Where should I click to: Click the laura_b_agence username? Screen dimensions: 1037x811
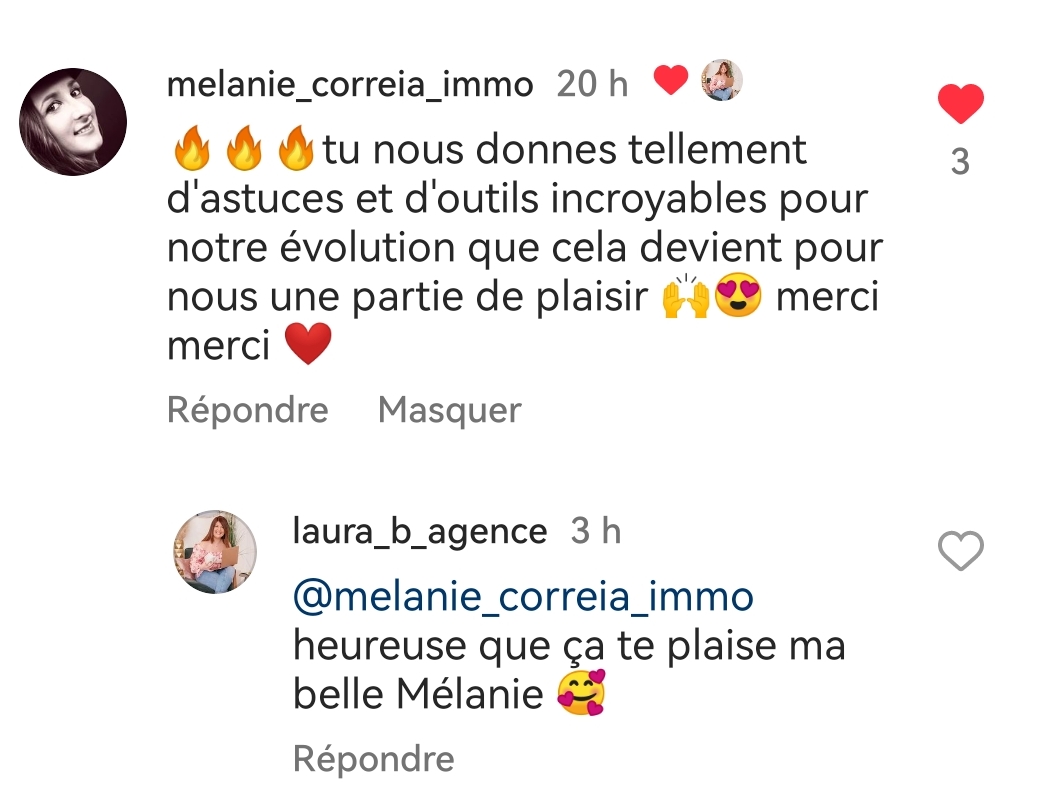point(420,532)
